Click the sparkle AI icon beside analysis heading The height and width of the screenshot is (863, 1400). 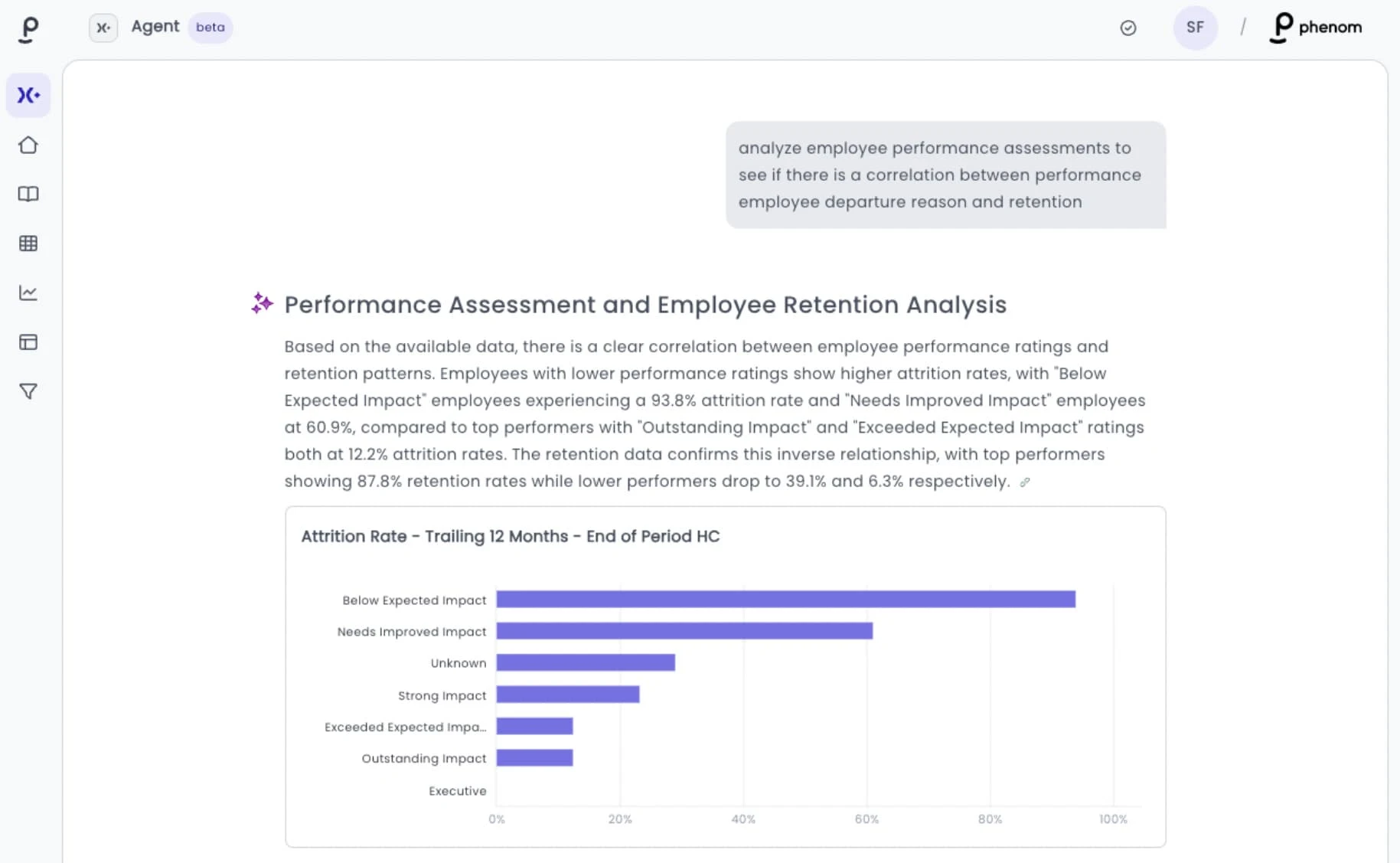point(262,303)
